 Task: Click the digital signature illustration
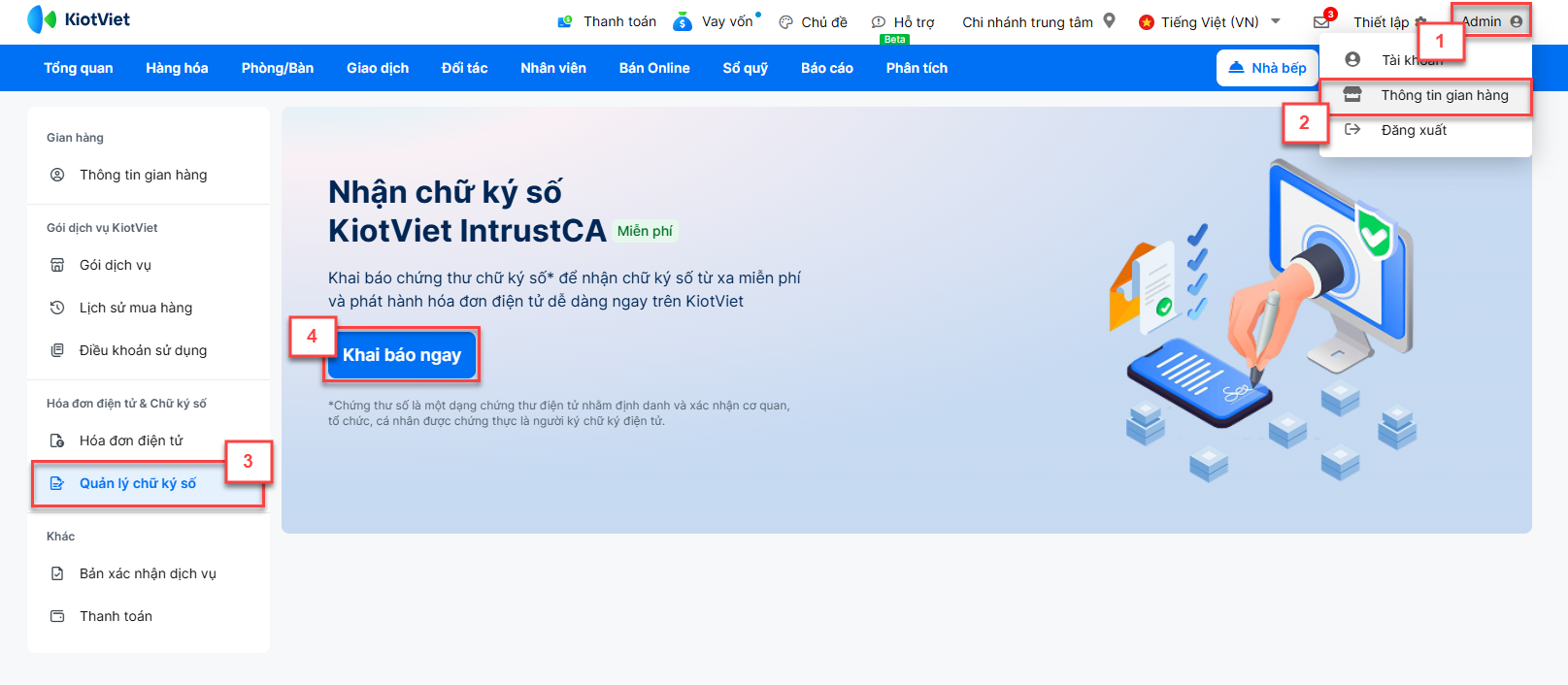[x=1262, y=320]
